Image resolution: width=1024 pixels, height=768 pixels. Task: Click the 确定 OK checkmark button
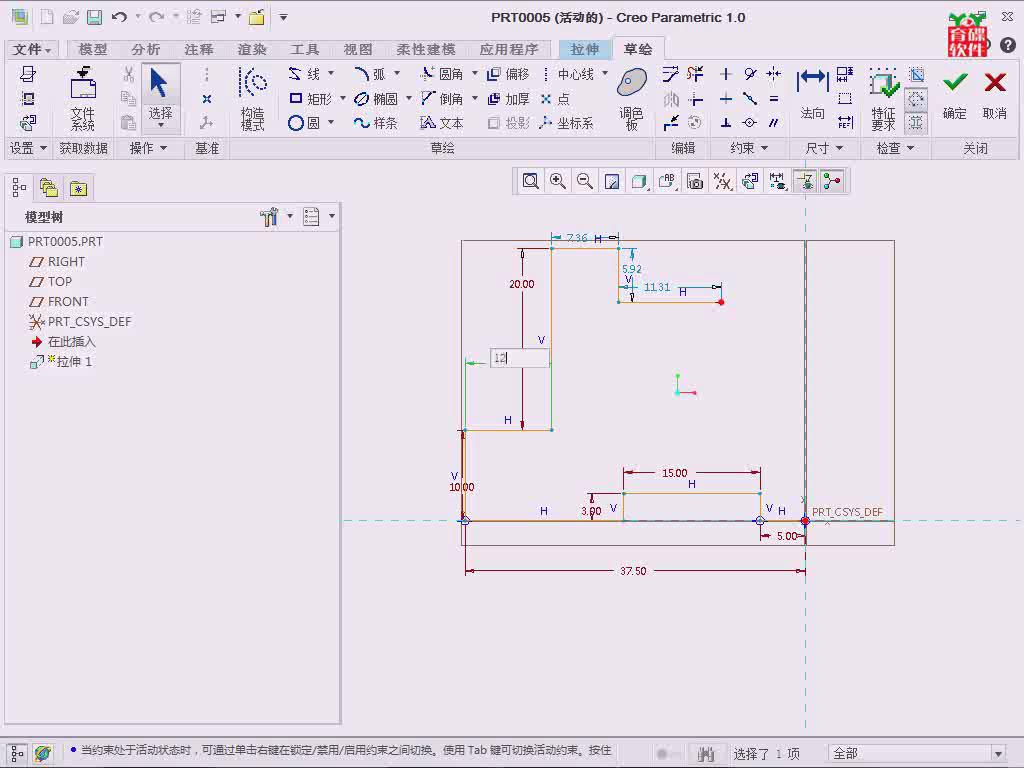[955, 95]
